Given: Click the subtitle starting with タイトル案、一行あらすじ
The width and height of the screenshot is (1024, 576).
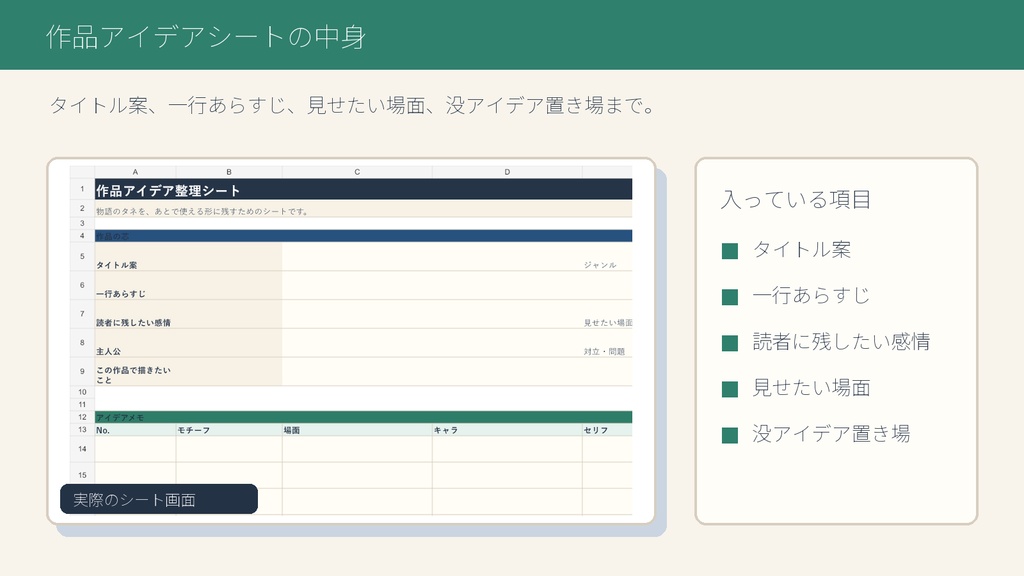Looking at the screenshot, I should [353, 105].
